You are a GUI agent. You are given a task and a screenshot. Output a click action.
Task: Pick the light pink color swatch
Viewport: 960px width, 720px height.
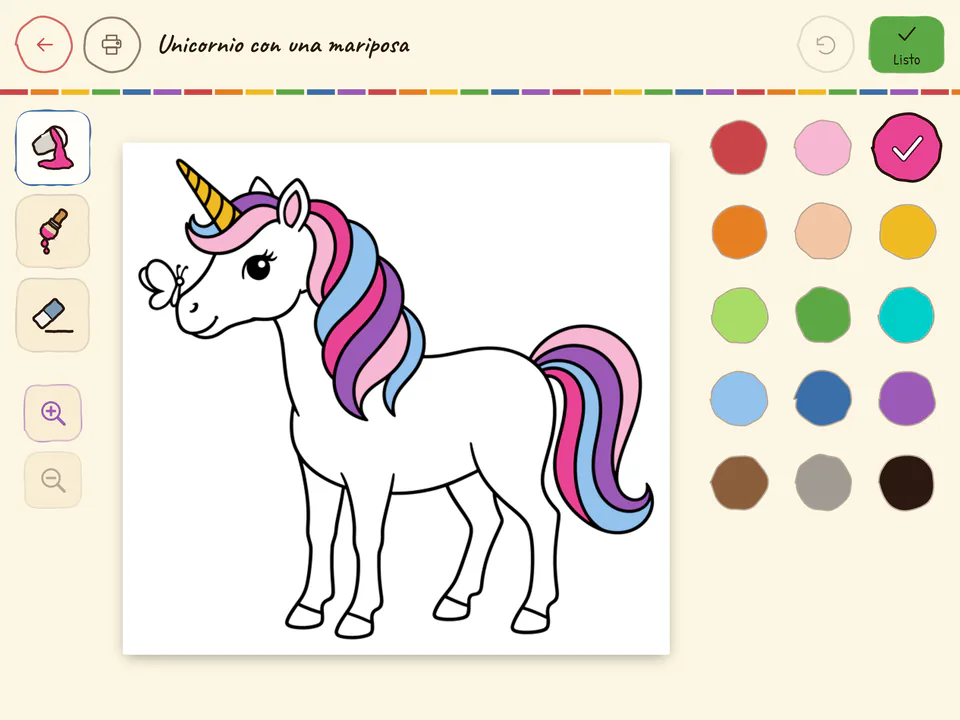tap(823, 148)
